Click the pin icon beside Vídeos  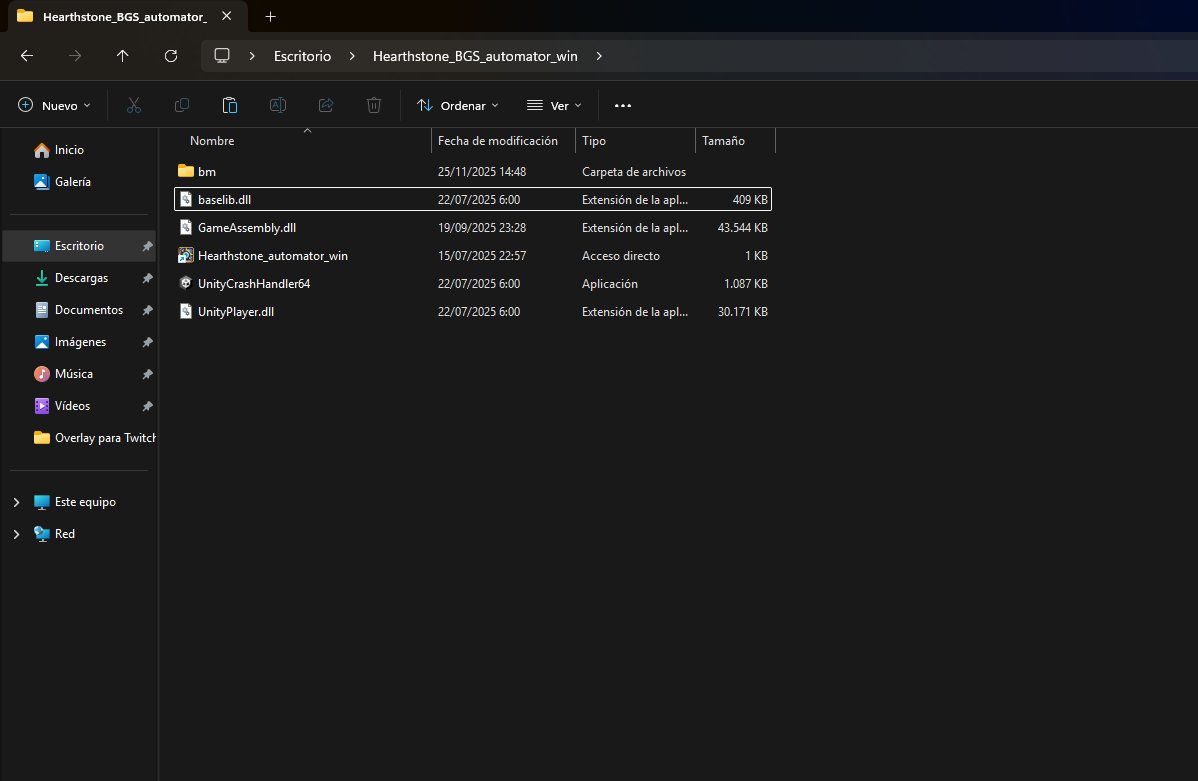click(147, 407)
